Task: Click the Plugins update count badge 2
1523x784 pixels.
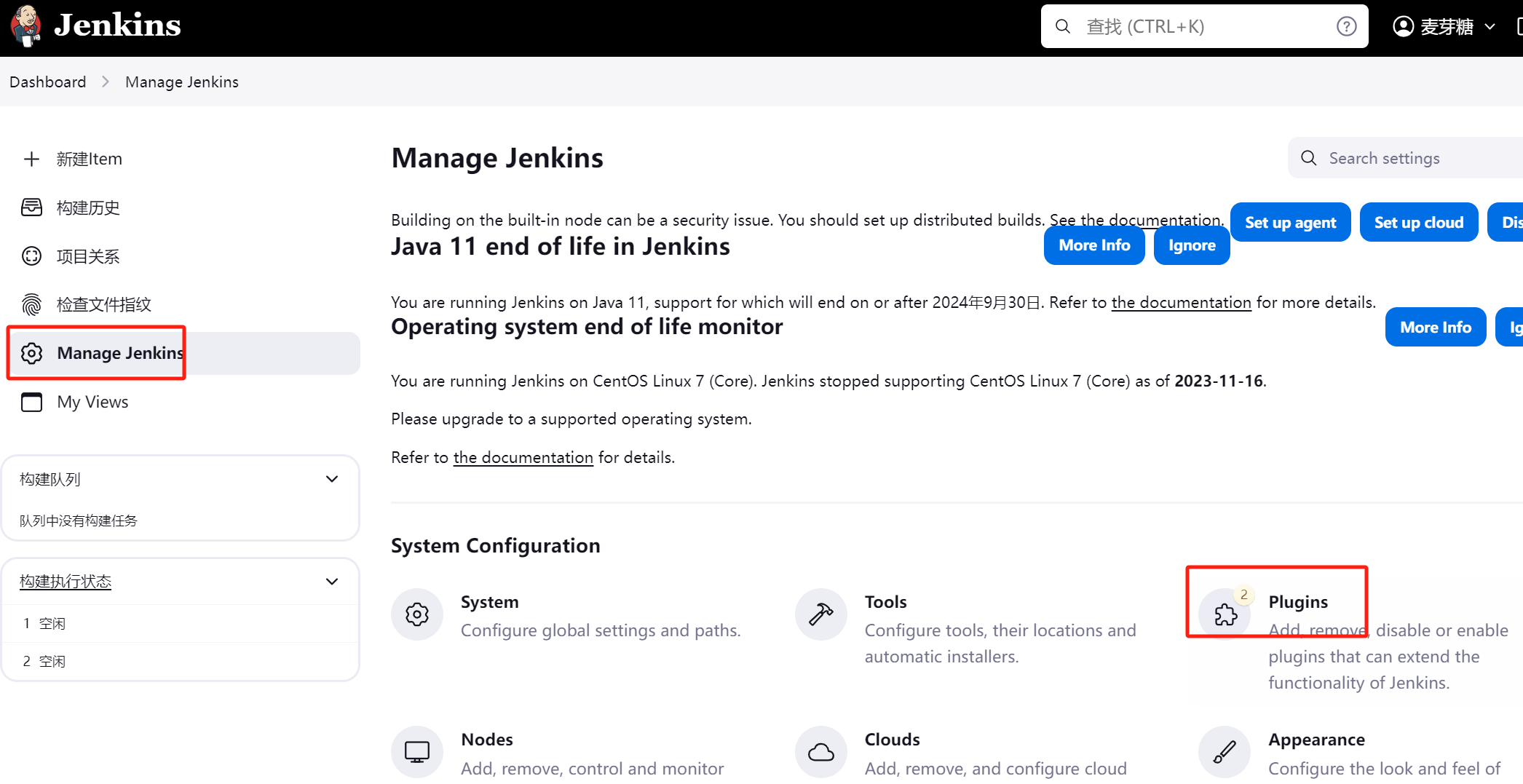Action: click(1244, 595)
